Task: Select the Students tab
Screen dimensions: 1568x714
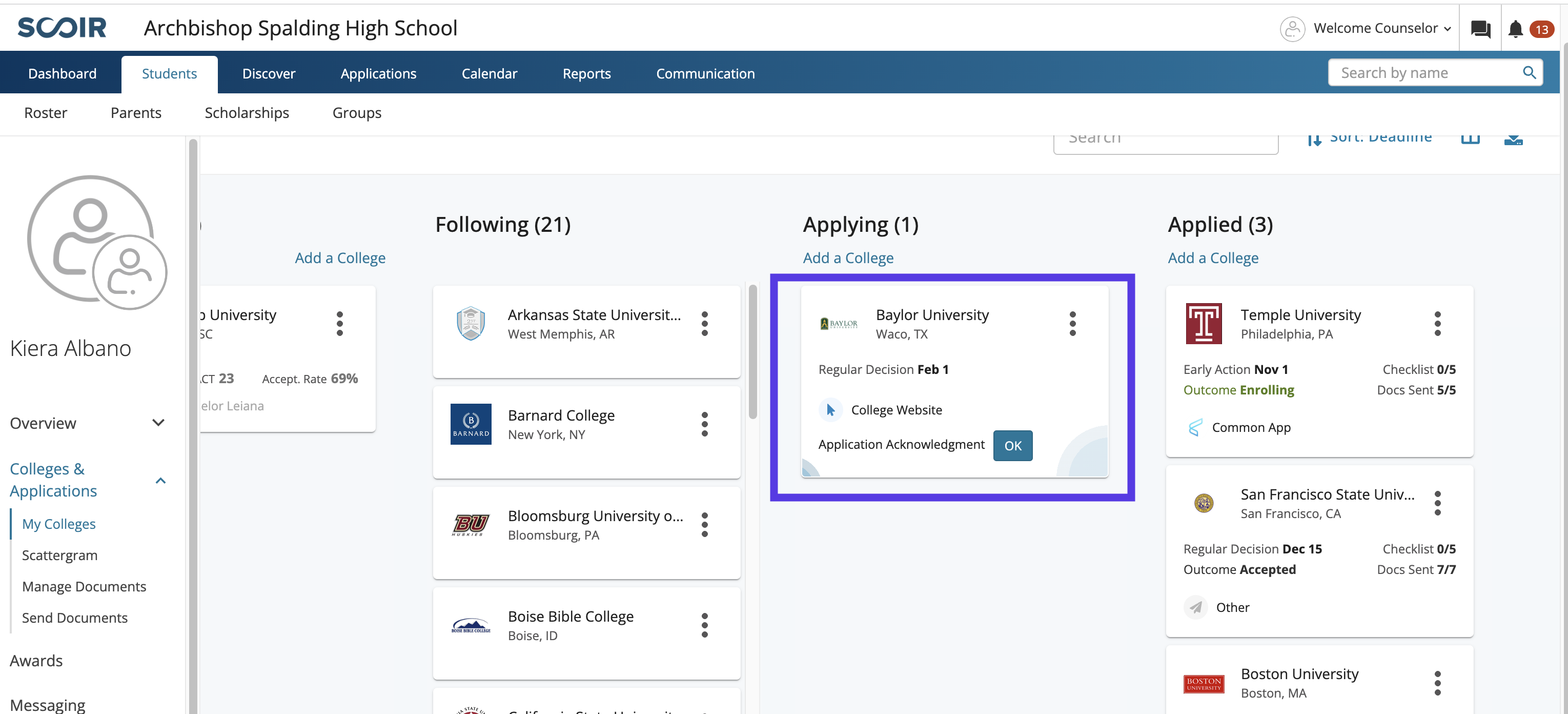Action: [169, 74]
